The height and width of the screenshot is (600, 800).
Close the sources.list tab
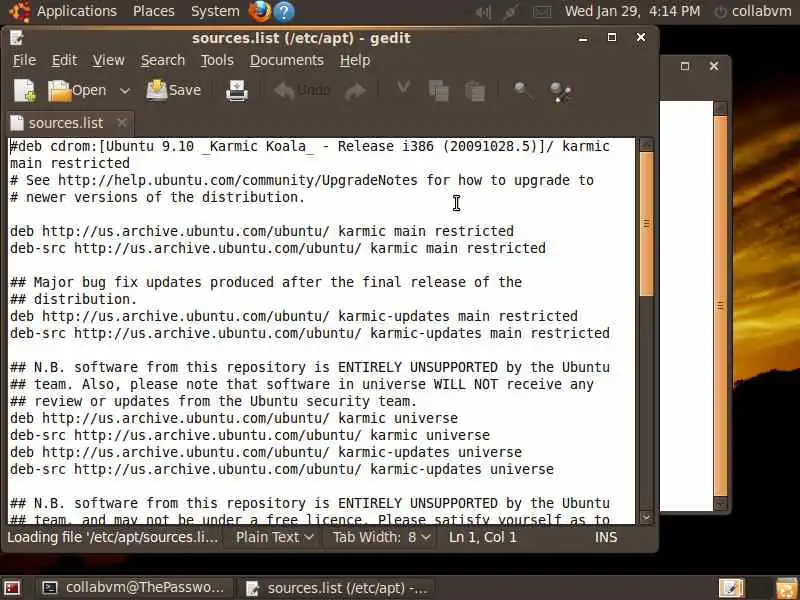pyautogui.click(x=121, y=122)
